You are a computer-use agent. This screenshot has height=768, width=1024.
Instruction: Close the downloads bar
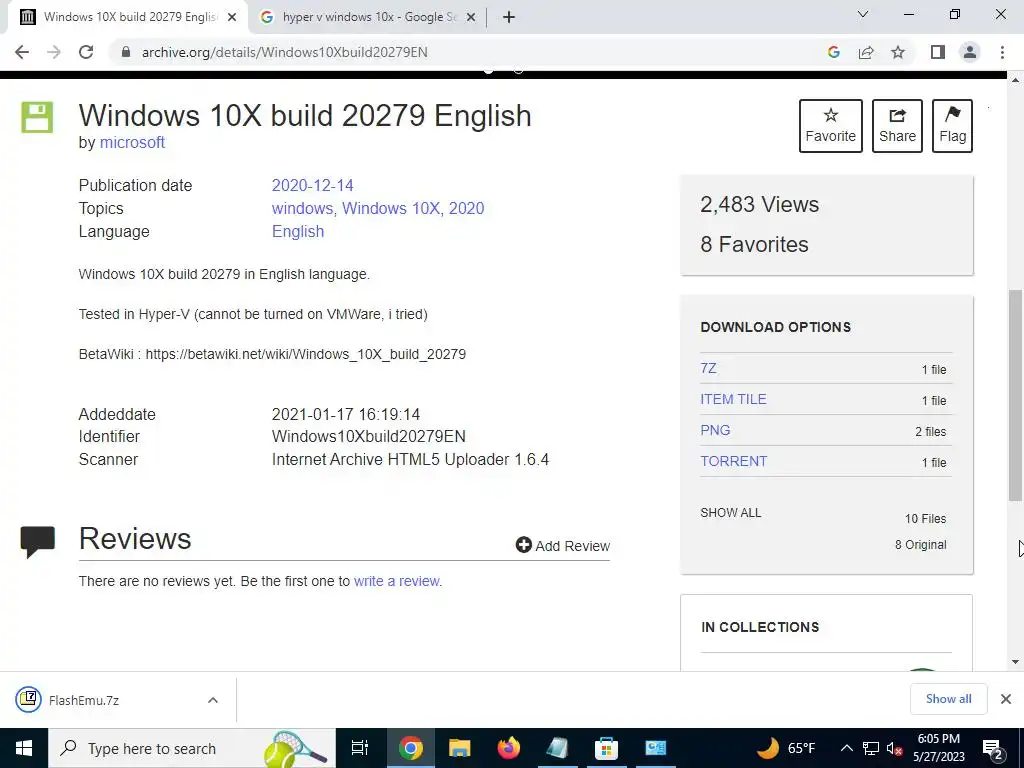pyautogui.click(x=1006, y=699)
